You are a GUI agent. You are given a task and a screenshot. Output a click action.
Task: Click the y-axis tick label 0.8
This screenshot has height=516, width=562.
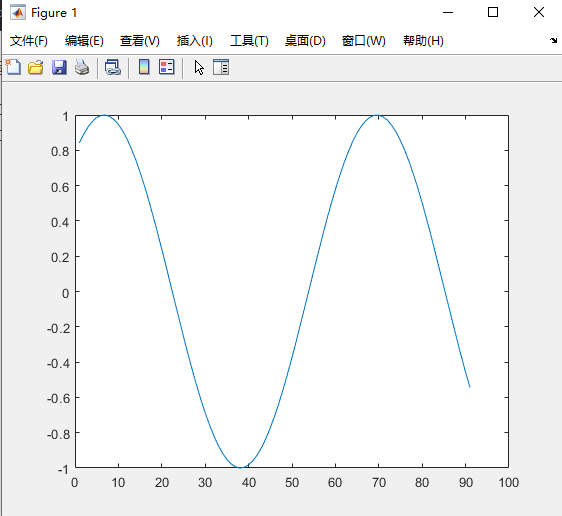click(60, 152)
